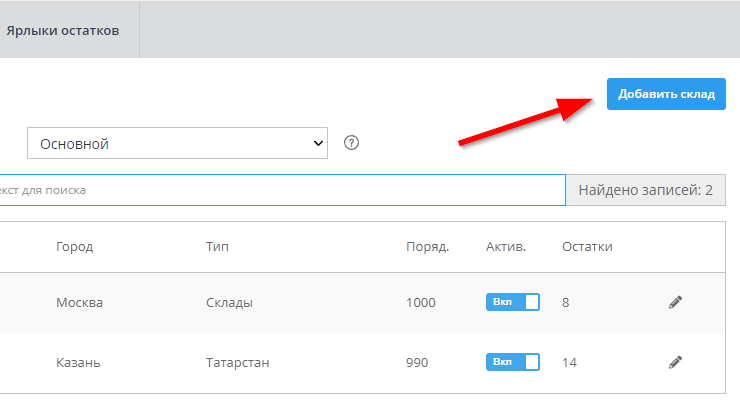Click the Актив. column header
Viewport: 740px width, 414px height.
tap(506, 247)
